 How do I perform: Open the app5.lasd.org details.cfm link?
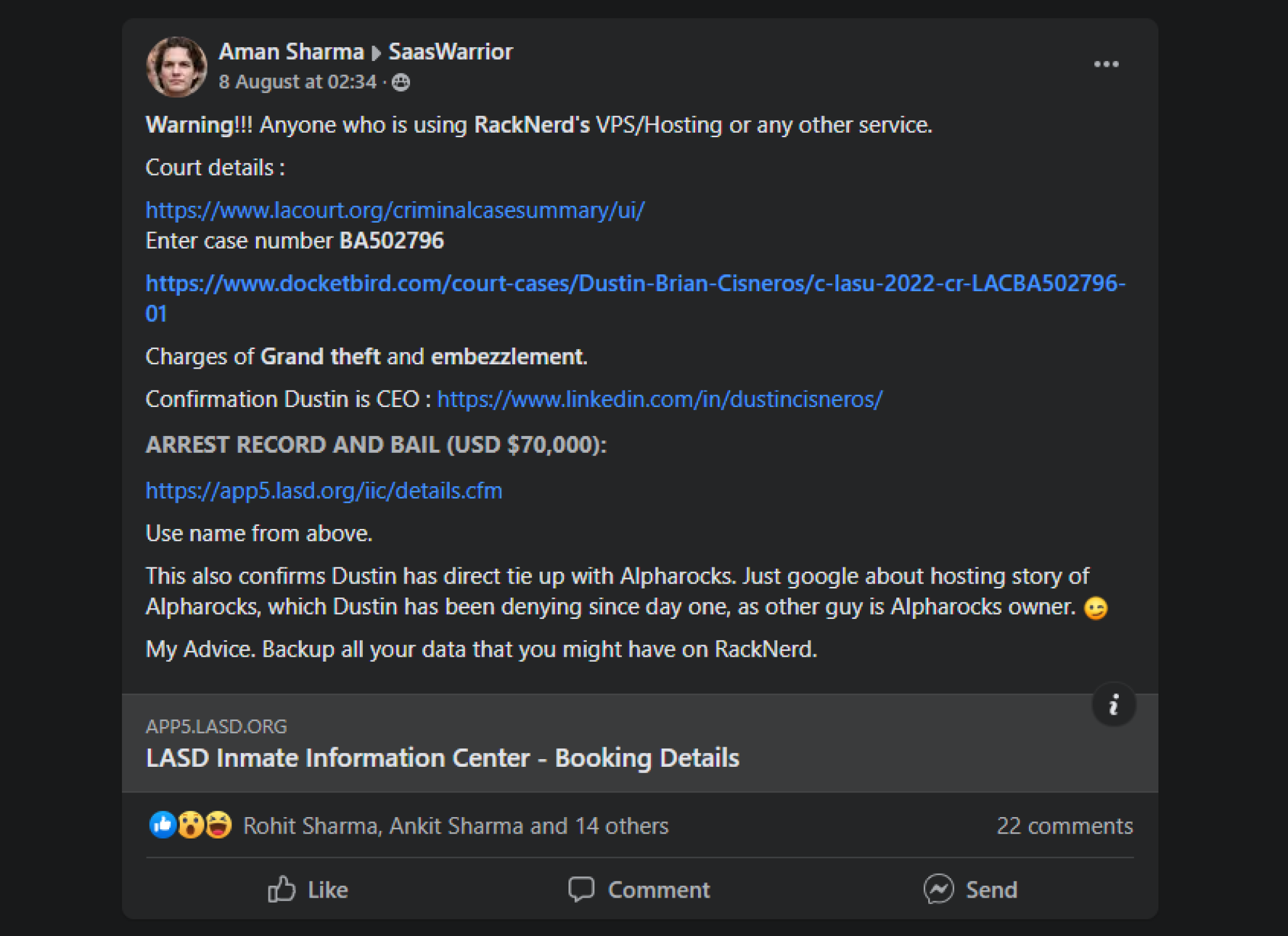click(x=324, y=491)
